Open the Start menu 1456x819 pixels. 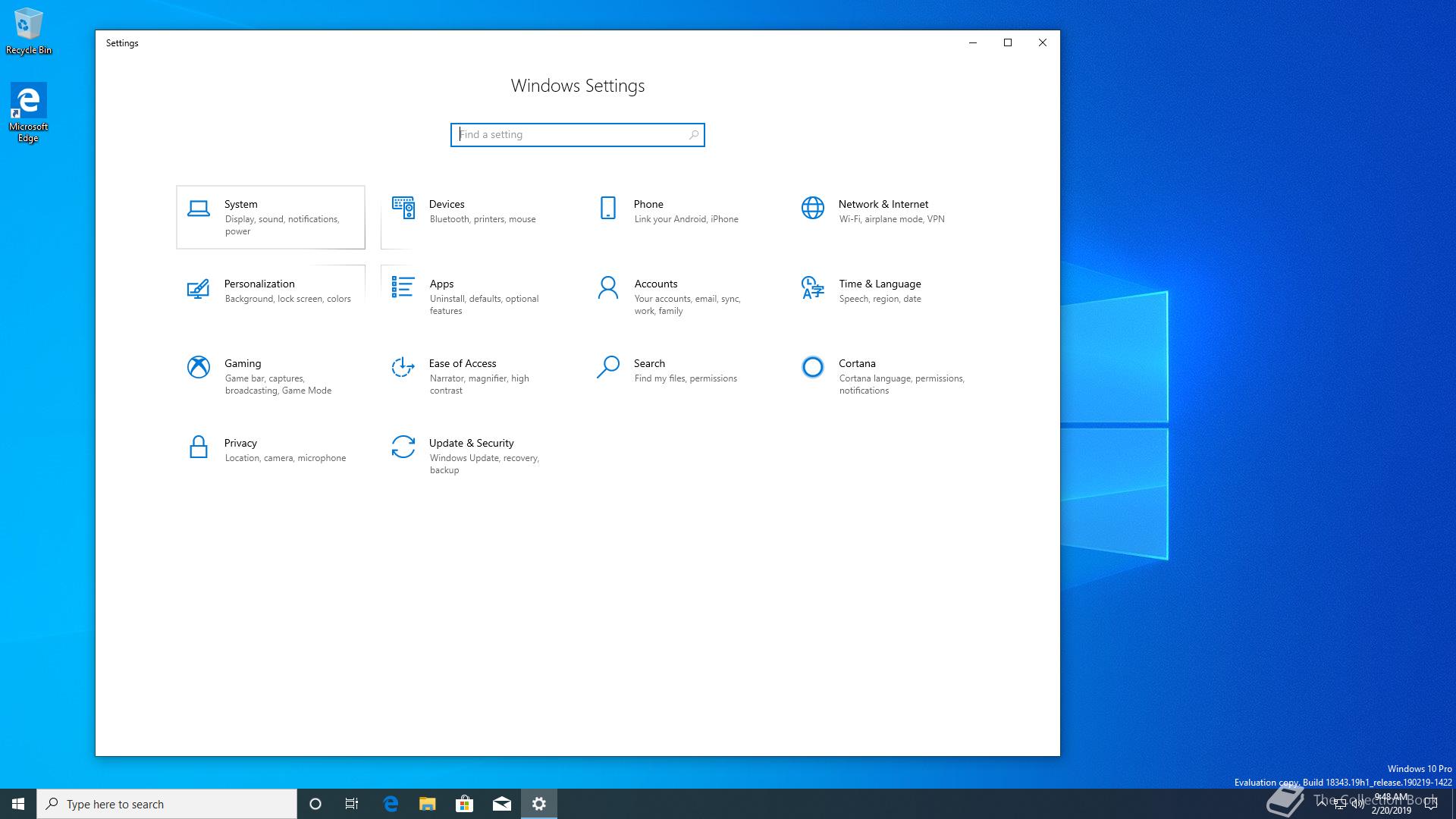coord(18,804)
